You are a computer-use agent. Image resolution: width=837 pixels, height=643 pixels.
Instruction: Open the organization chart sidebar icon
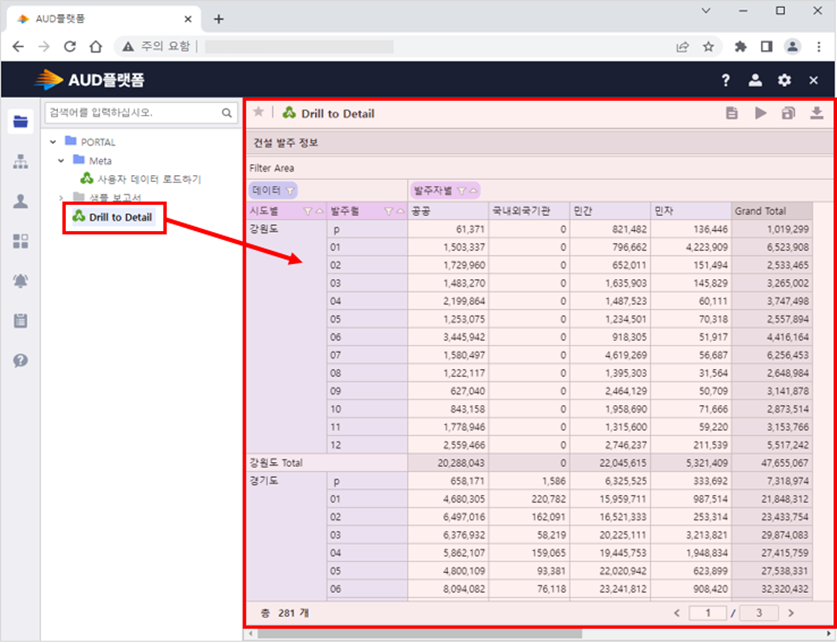tap(20, 161)
